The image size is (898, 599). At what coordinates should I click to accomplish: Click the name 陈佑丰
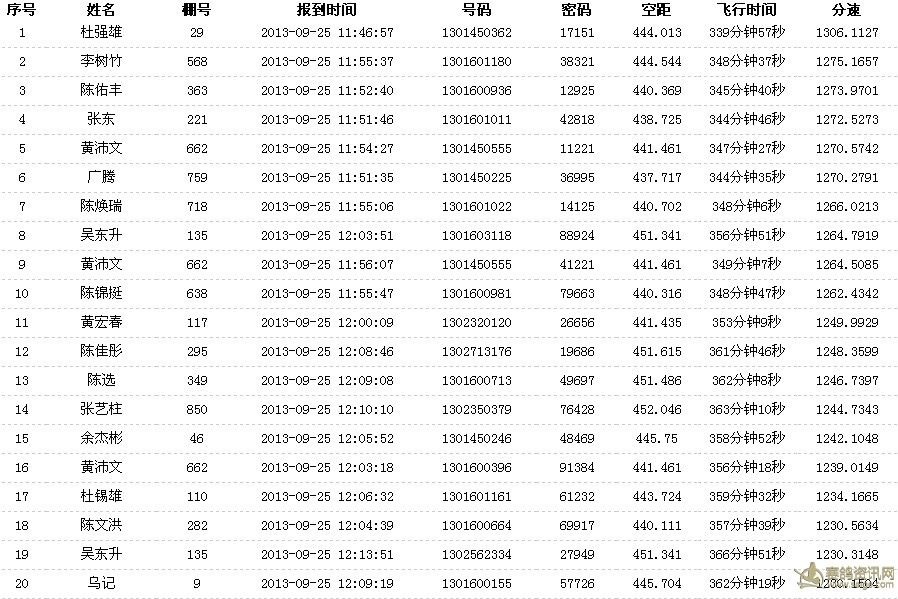point(101,91)
